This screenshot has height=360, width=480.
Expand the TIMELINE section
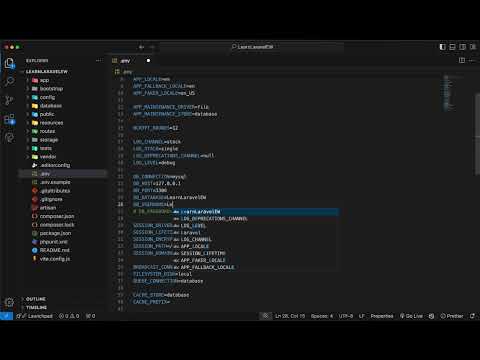click(x=36, y=307)
